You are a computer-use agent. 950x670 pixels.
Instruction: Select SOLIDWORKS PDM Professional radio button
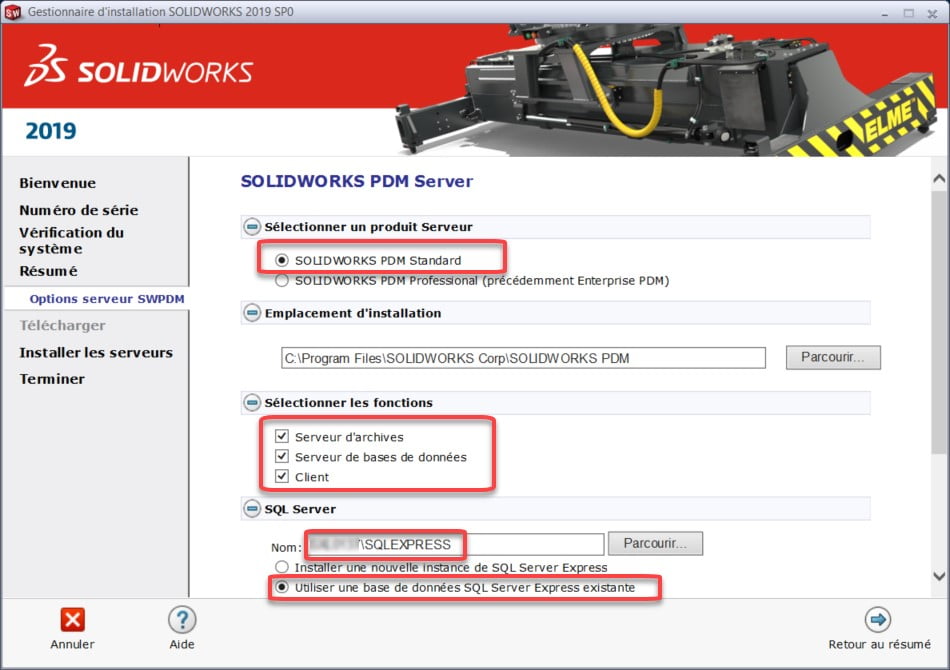(282, 280)
